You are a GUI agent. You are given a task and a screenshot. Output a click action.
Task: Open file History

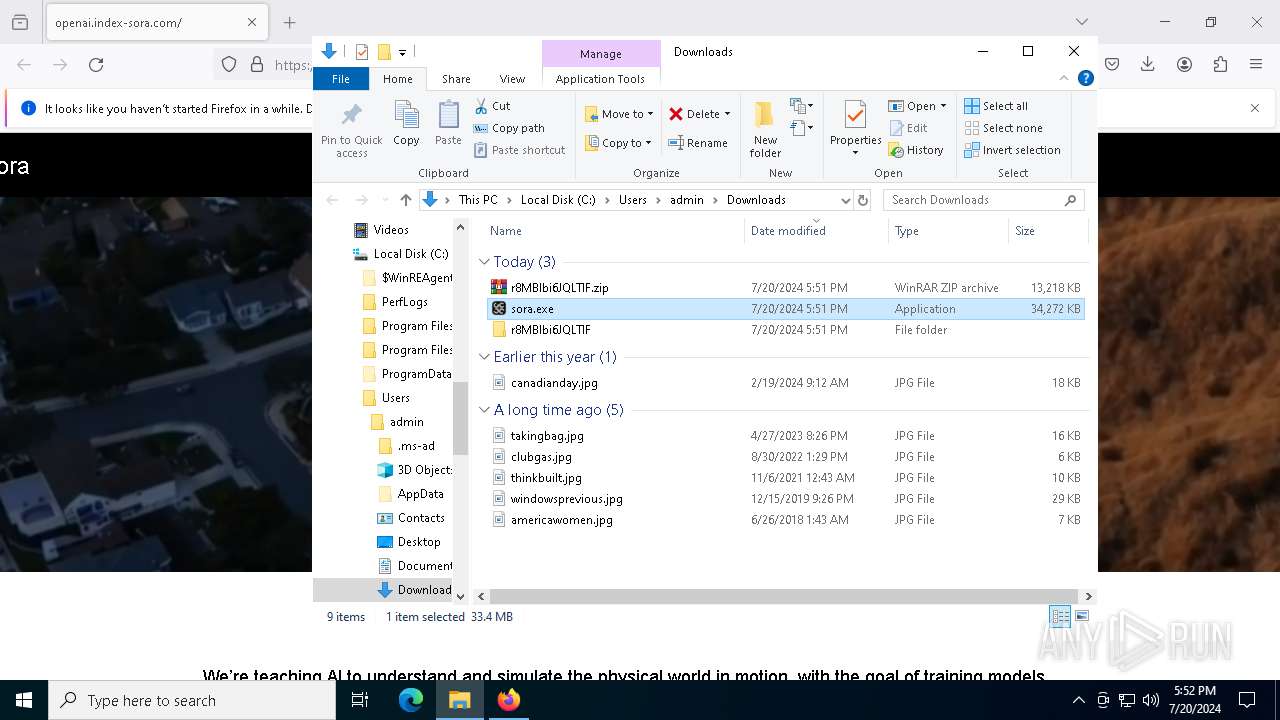(x=916, y=150)
